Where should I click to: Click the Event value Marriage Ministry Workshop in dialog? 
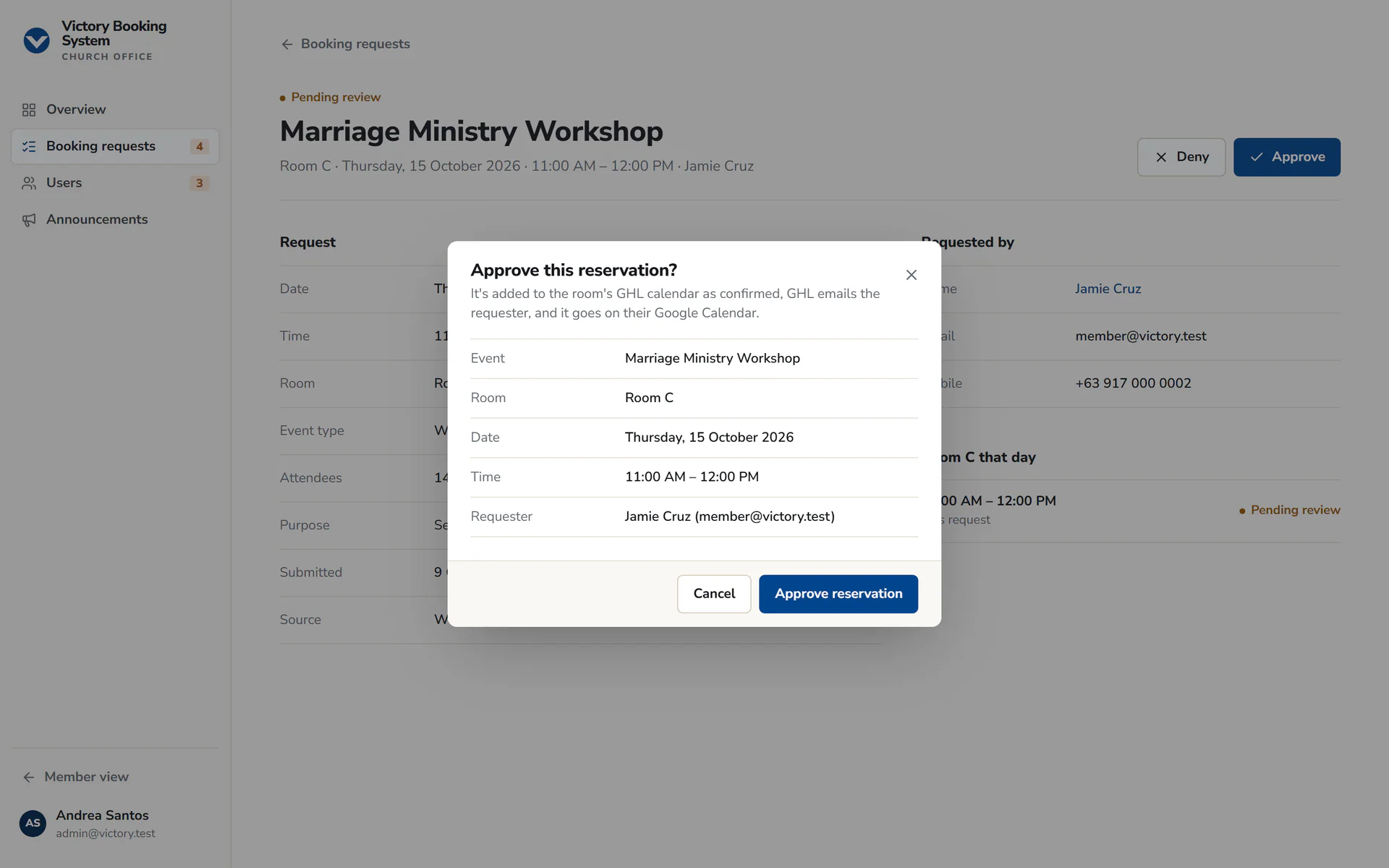(713, 359)
